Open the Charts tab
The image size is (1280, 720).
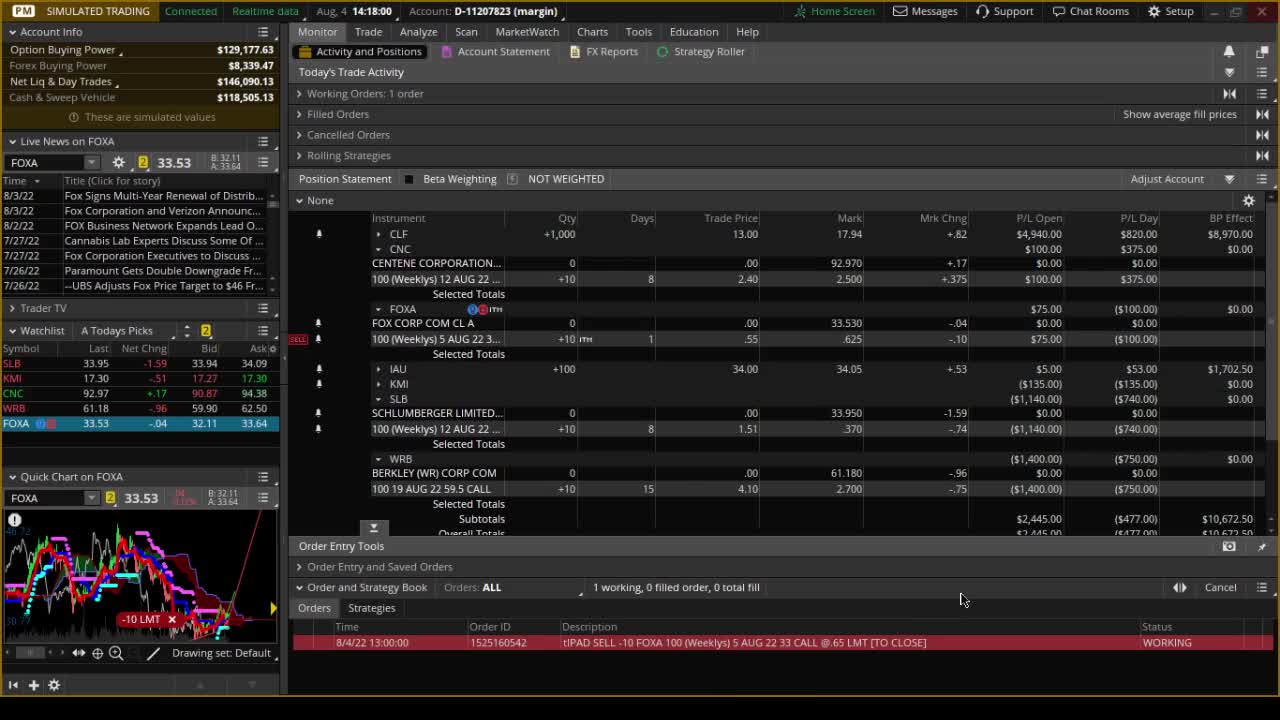pos(592,32)
